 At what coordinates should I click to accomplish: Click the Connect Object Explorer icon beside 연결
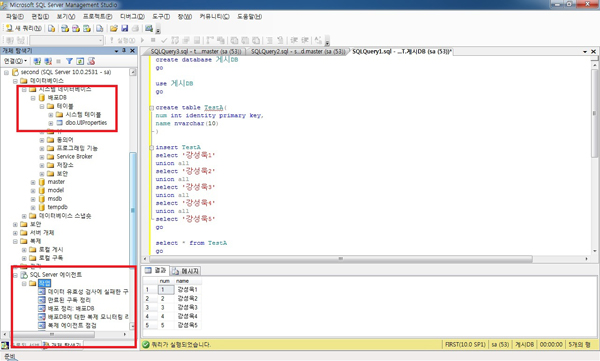(x=37, y=61)
